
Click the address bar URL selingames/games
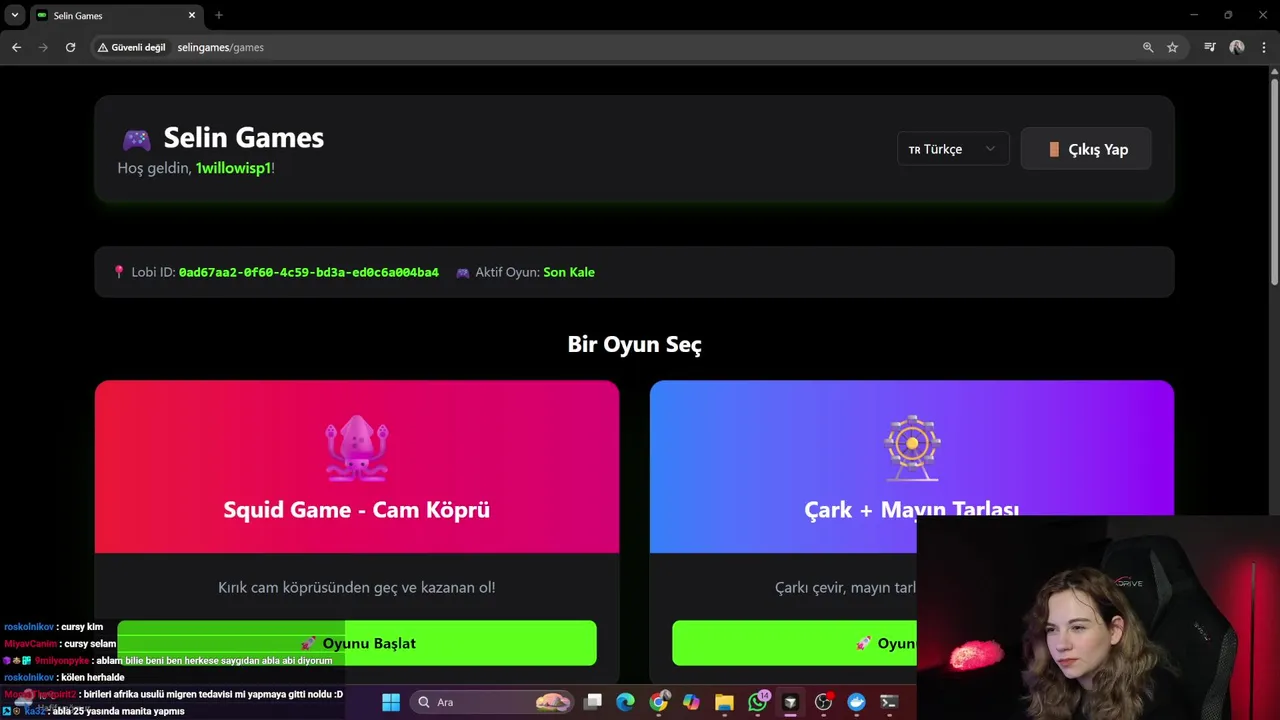click(x=220, y=47)
